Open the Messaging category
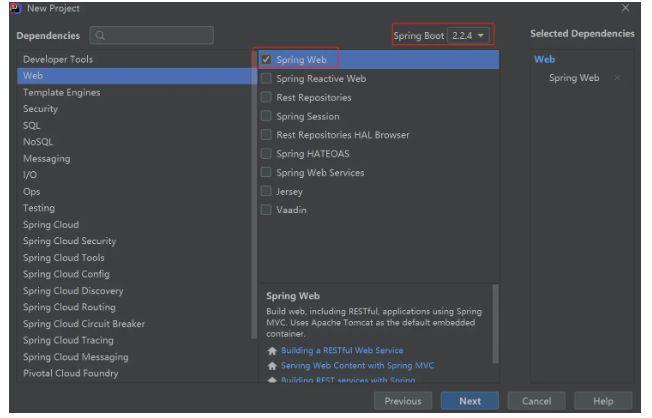The image size is (652, 418). coord(134,158)
